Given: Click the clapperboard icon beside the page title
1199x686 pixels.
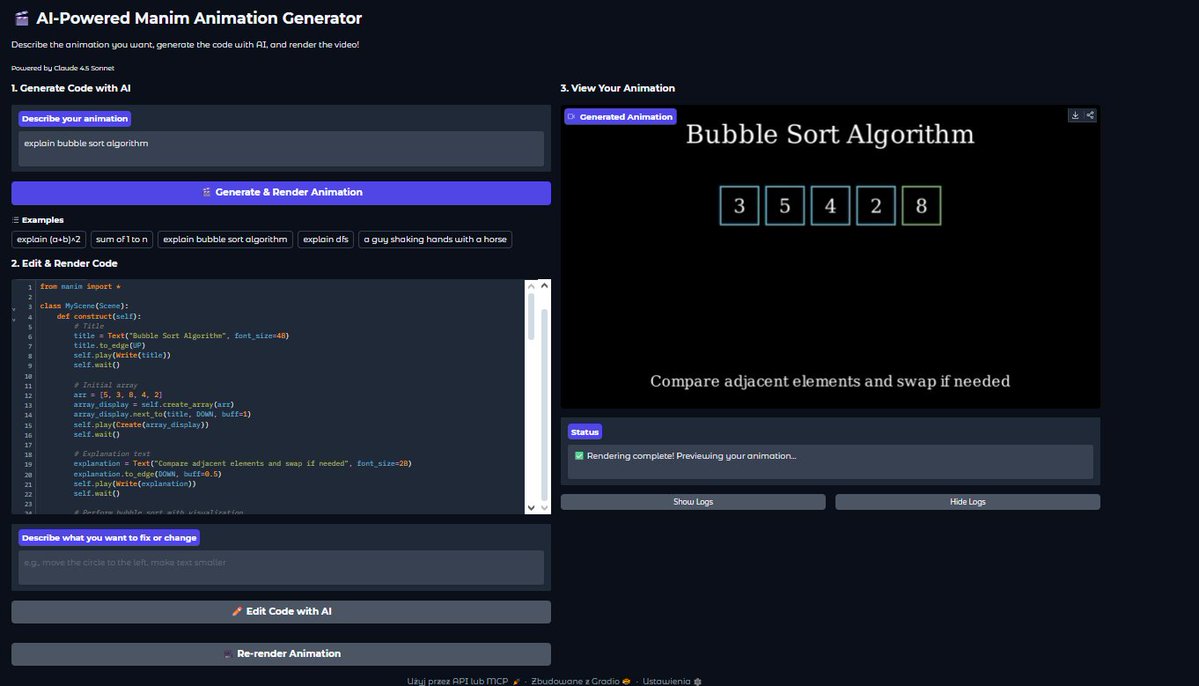Looking at the screenshot, I should point(21,18).
